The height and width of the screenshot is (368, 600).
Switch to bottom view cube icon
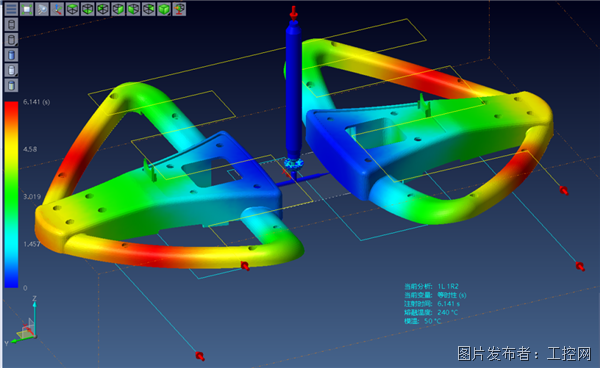(x=88, y=9)
